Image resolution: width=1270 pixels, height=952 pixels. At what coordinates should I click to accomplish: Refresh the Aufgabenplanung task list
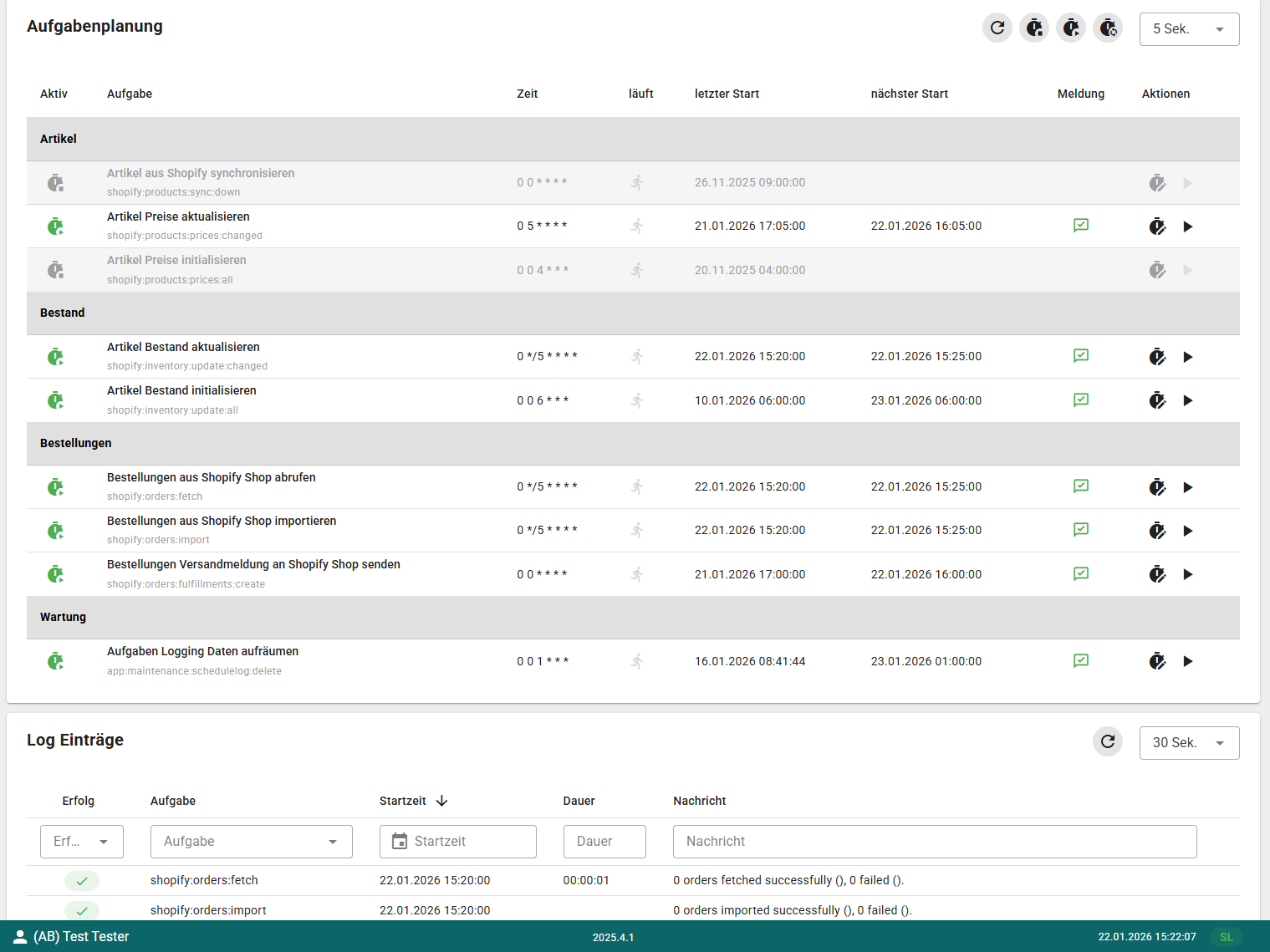coord(997,28)
